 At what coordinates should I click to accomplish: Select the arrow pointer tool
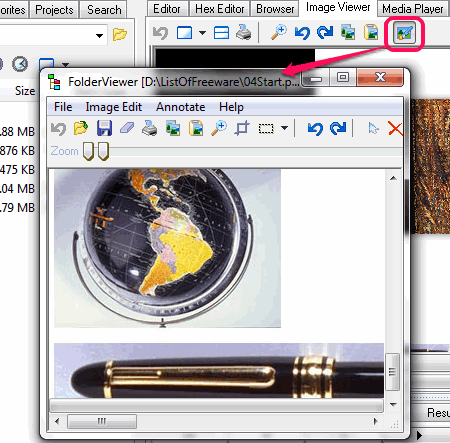pos(373,128)
